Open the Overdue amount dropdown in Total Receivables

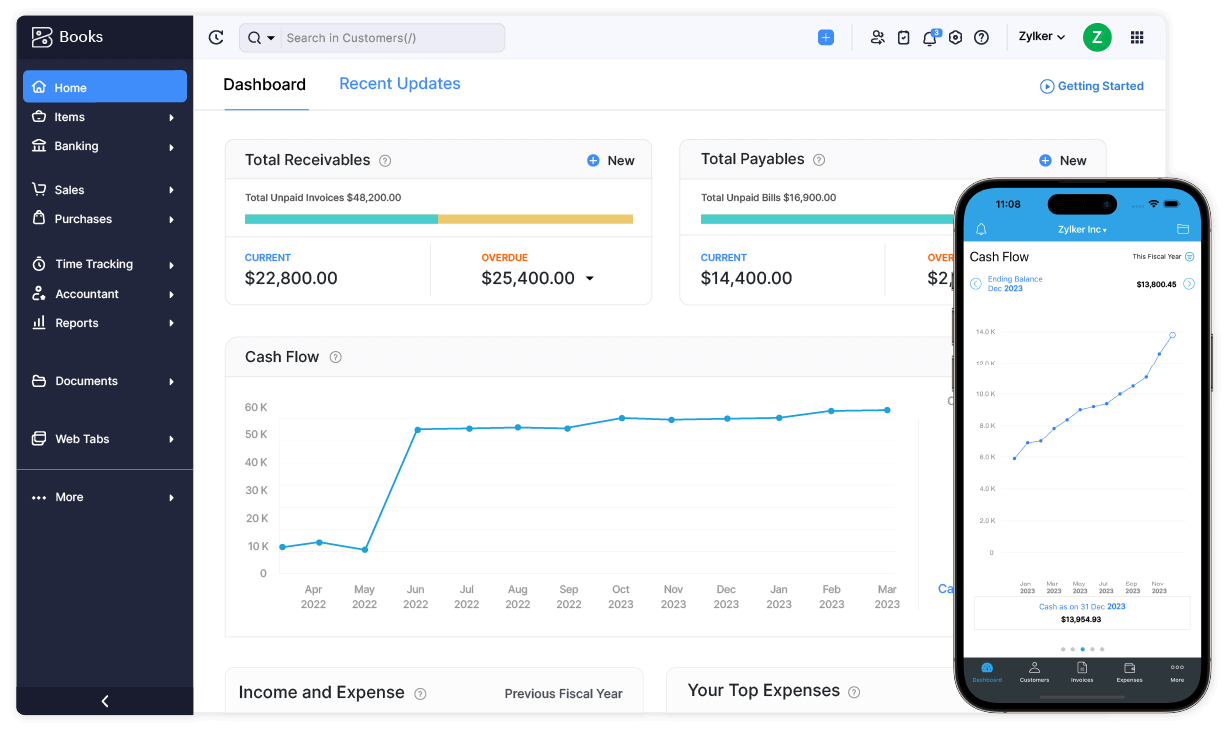point(589,278)
